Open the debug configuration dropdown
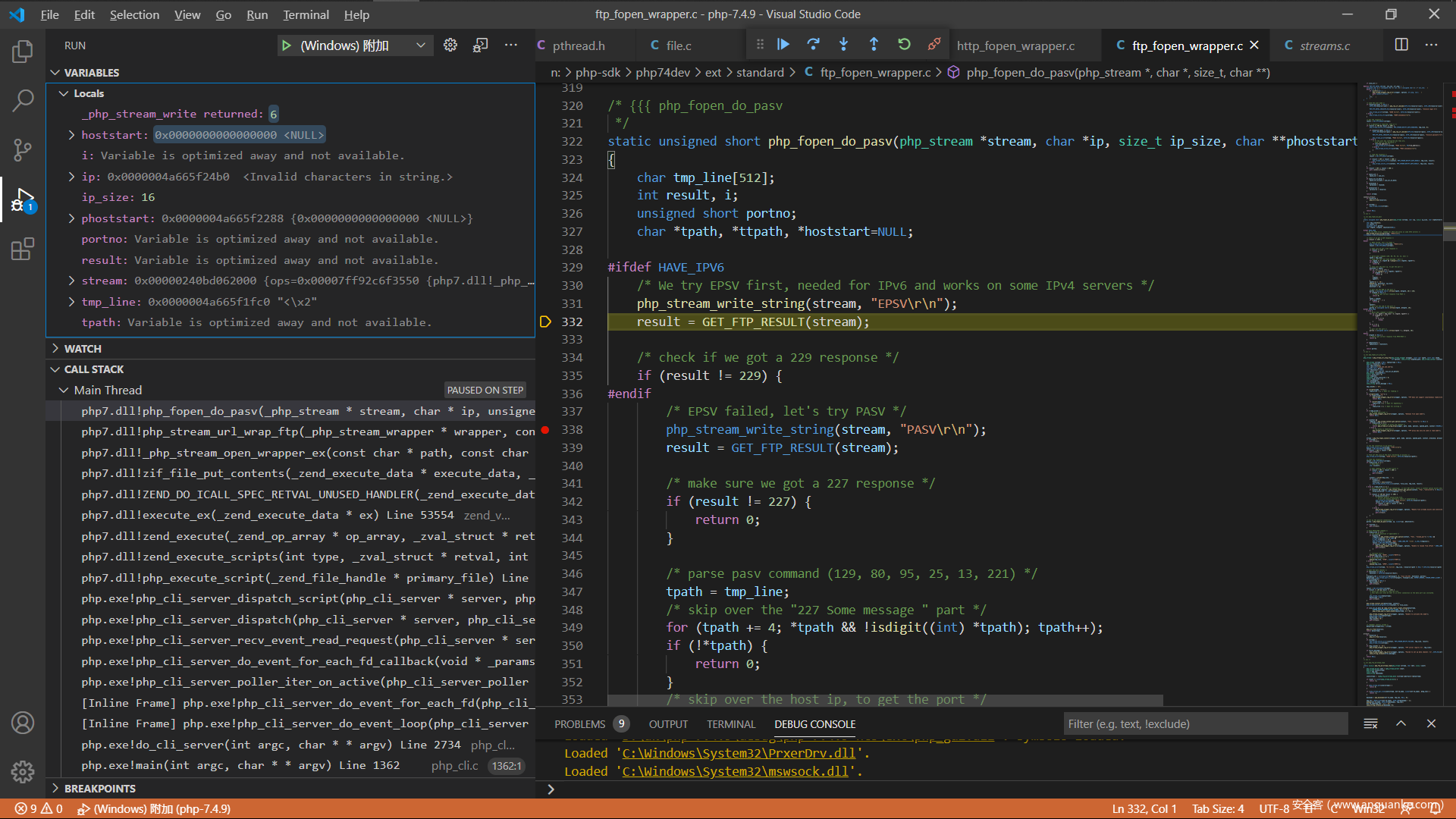This screenshot has height=819, width=1456. tap(420, 45)
